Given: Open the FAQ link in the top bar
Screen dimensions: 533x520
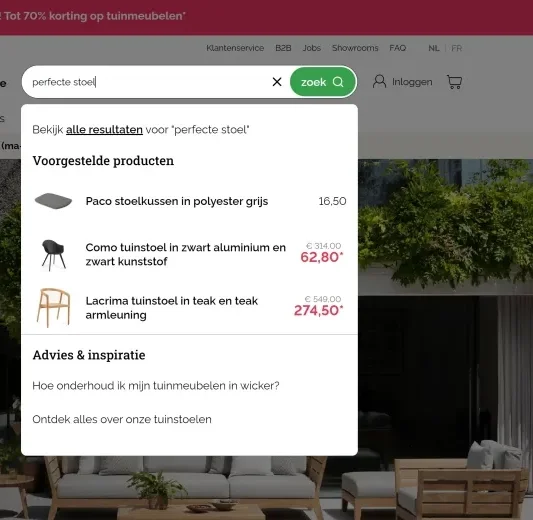Looking at the screenshot, I should click(398, 48).
